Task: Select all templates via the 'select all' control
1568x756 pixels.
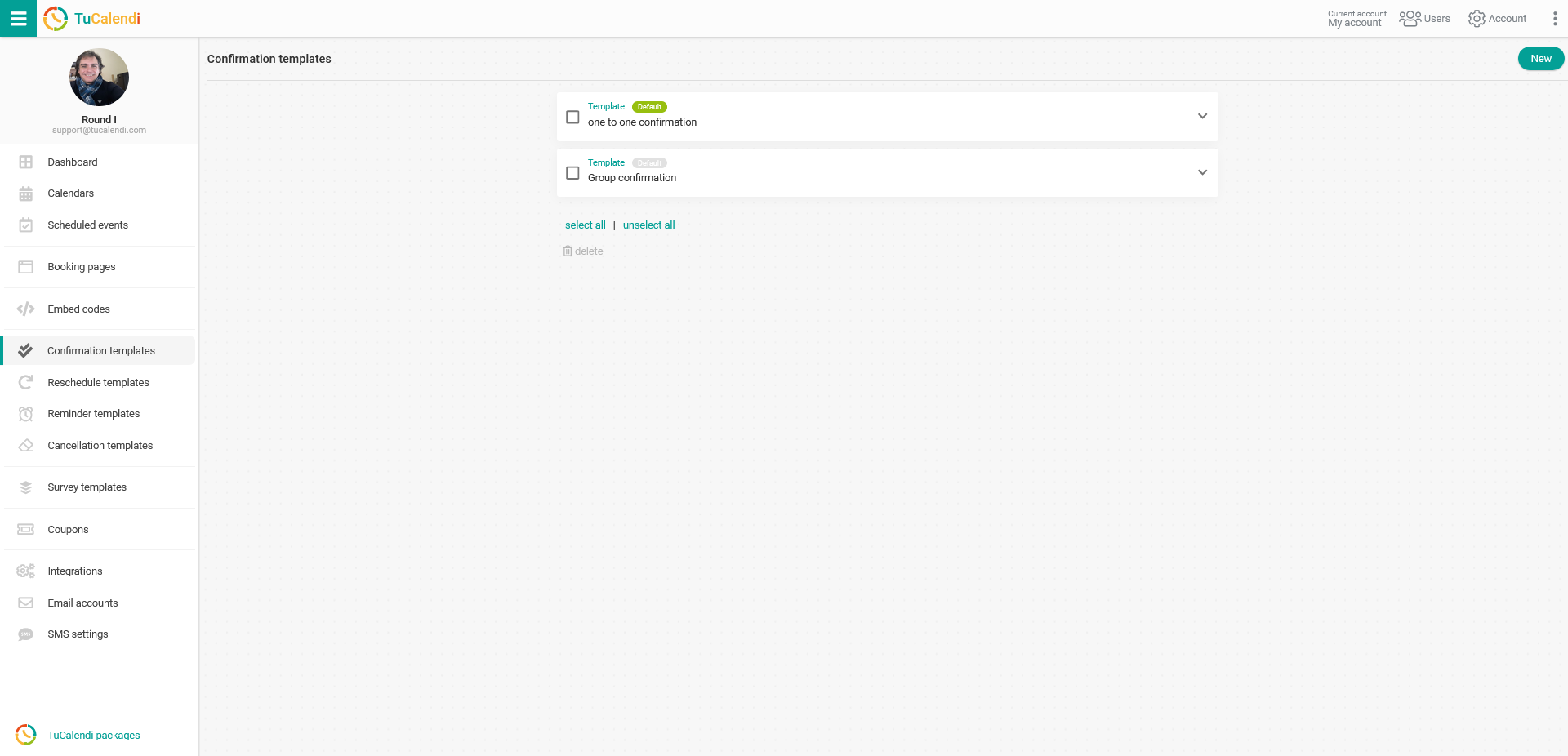Action: click(586, 225)
